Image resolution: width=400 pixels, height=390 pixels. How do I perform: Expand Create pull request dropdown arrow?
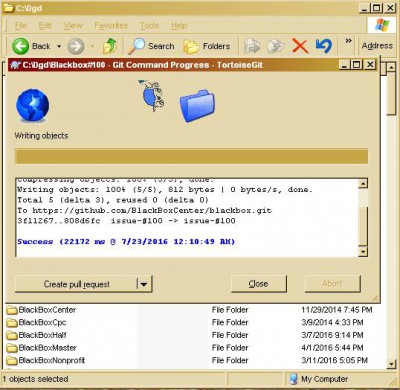point(144,284)
